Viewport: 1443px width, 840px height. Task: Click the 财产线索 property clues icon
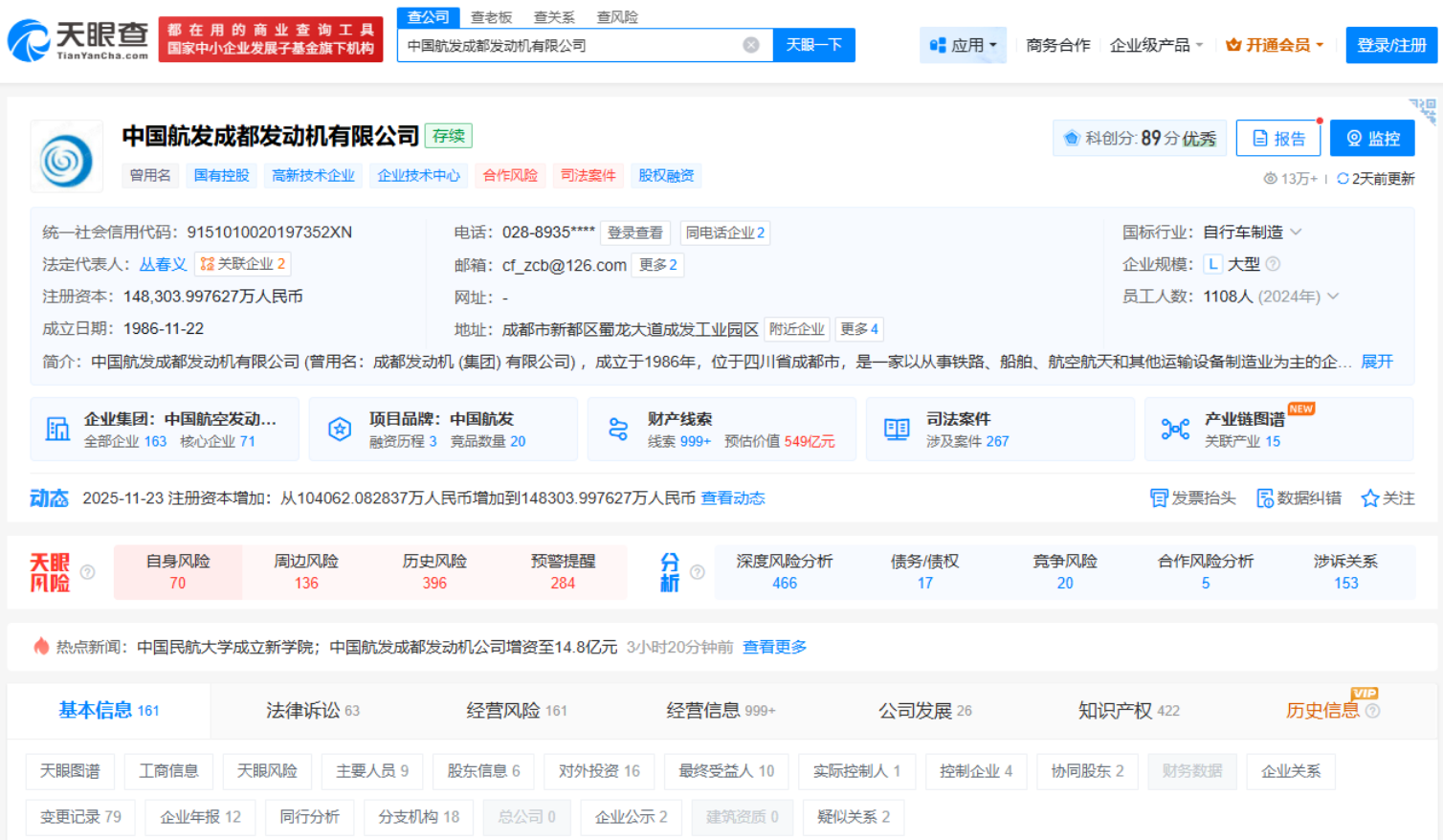(618, 429)
